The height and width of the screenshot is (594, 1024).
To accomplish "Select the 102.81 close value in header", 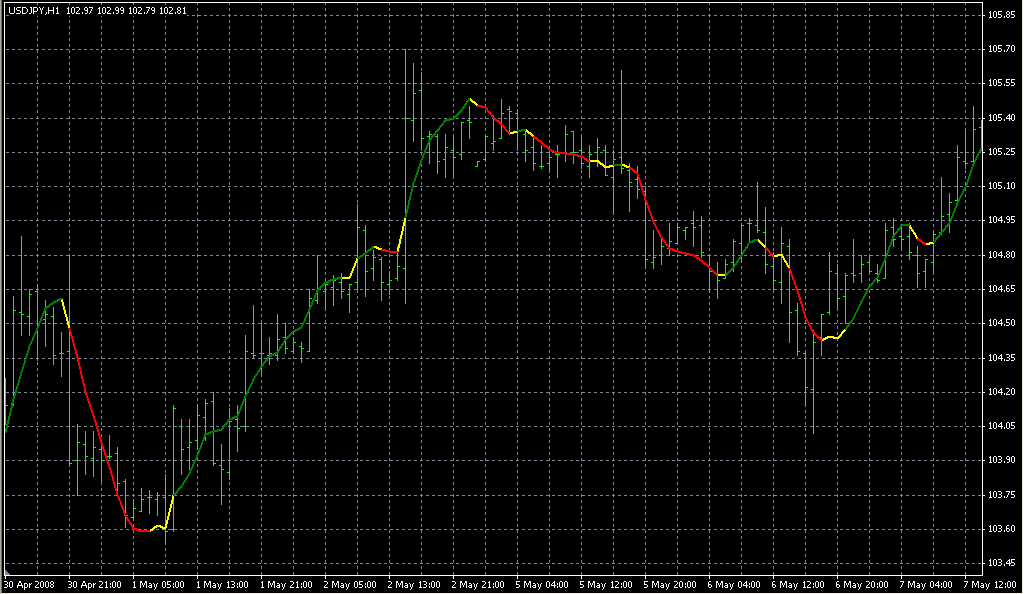I will coord(173,11).
